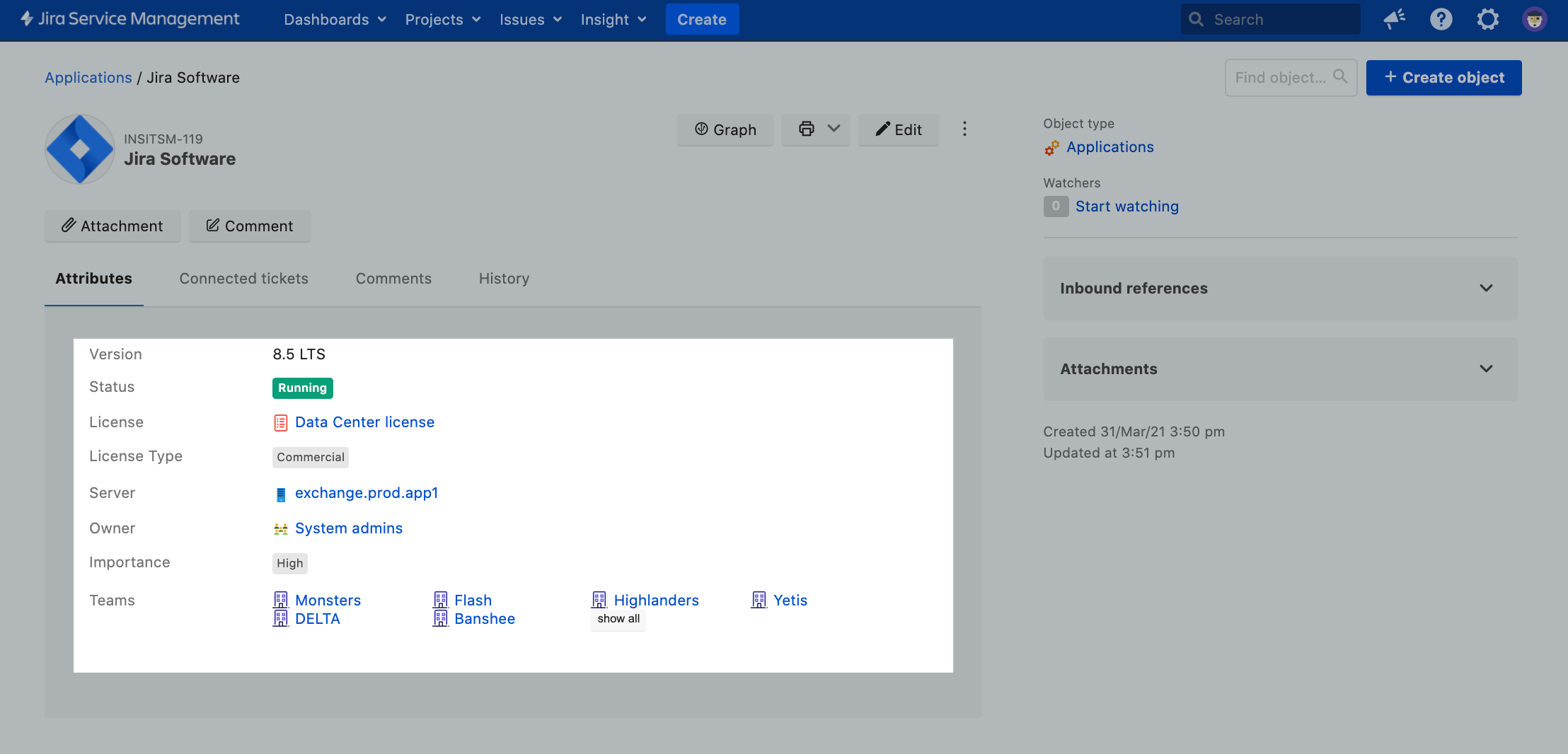Click show all teams
The width and height of the screenshot is (1568, 754).
coord(618,619)
